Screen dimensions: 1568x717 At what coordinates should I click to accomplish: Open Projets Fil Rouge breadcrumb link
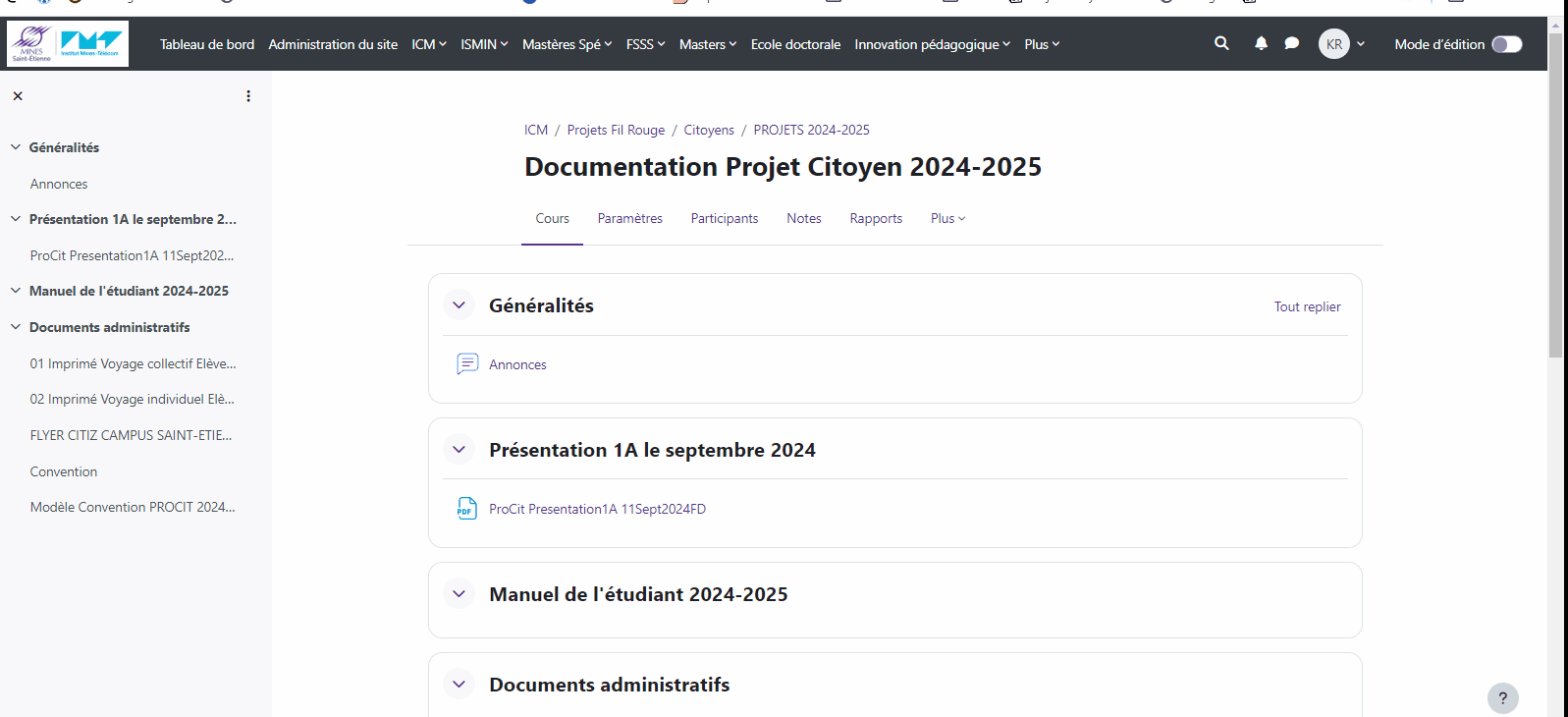(616, 130)
